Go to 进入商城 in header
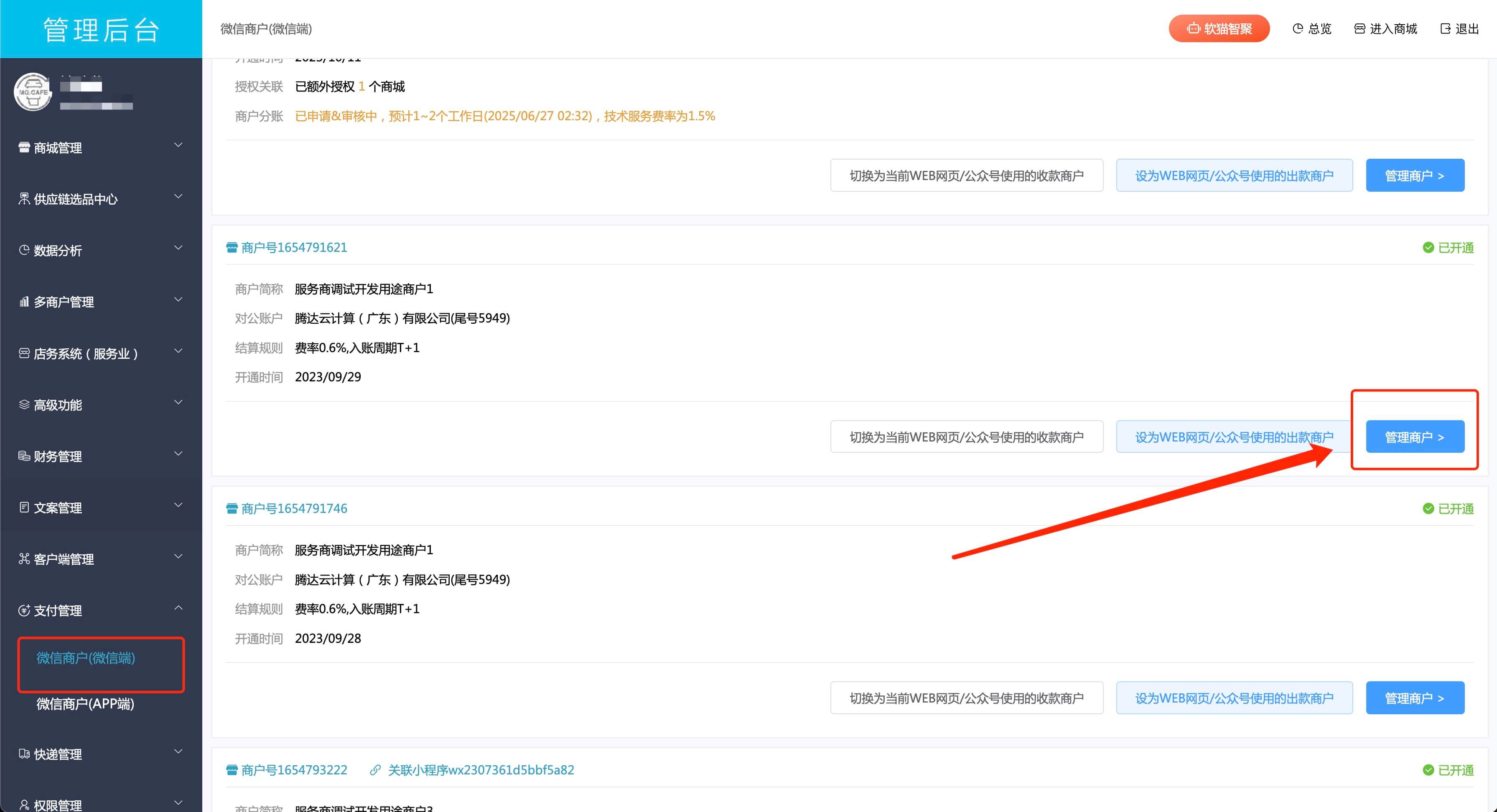This screenshot has width=1497, height=812. (x=1386, y=28)
